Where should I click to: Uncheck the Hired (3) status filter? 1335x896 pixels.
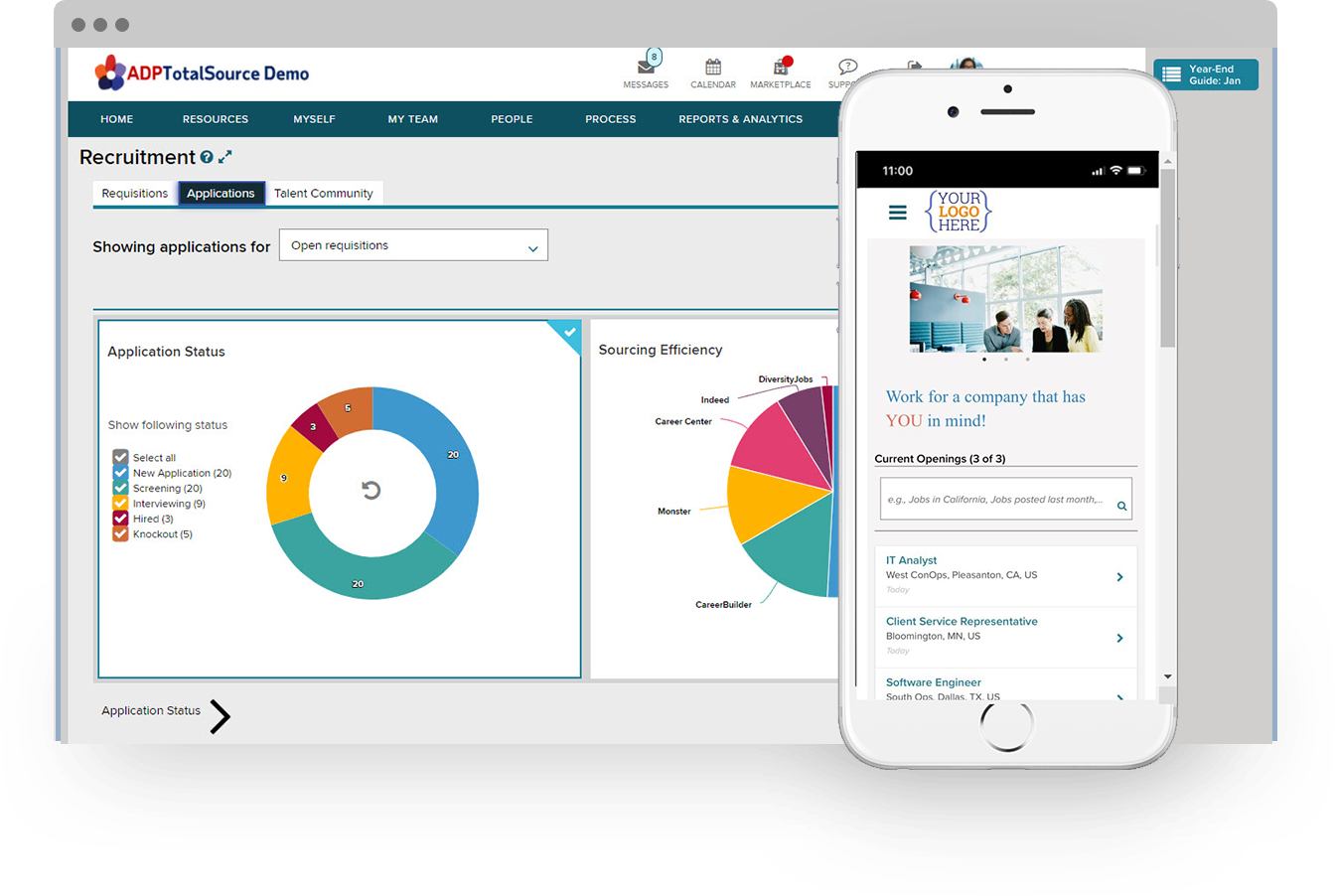120,519
